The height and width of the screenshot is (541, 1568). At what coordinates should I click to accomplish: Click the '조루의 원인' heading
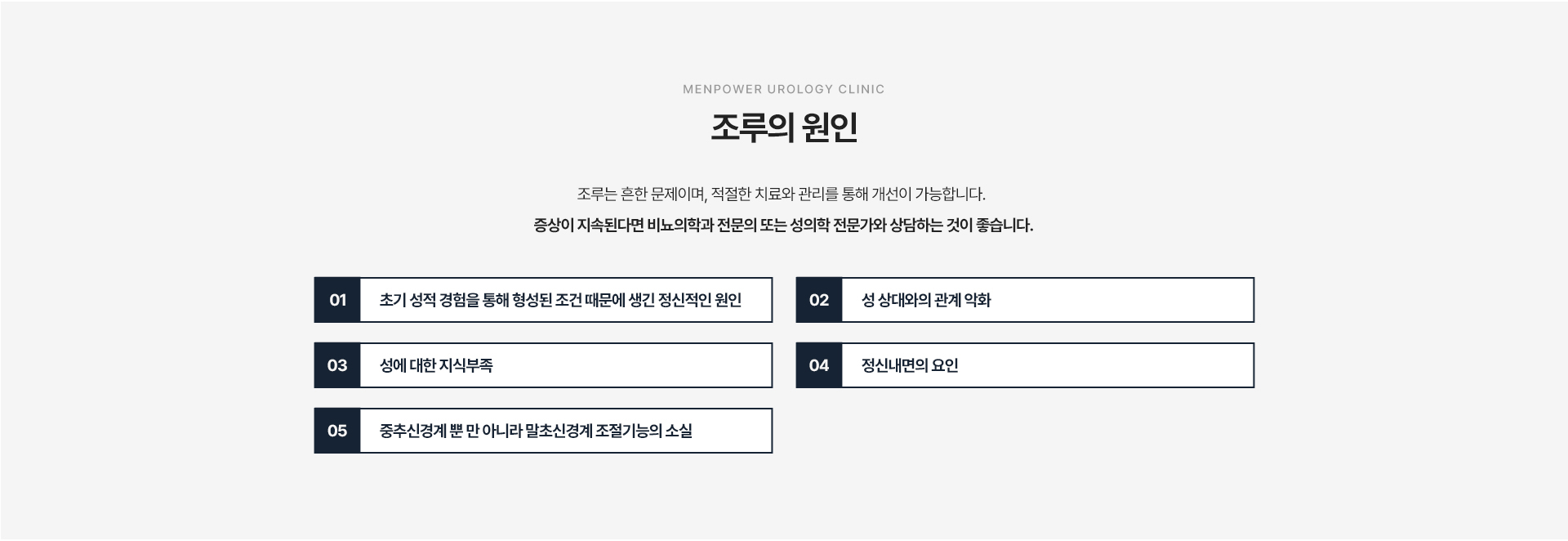click(784, 127)
